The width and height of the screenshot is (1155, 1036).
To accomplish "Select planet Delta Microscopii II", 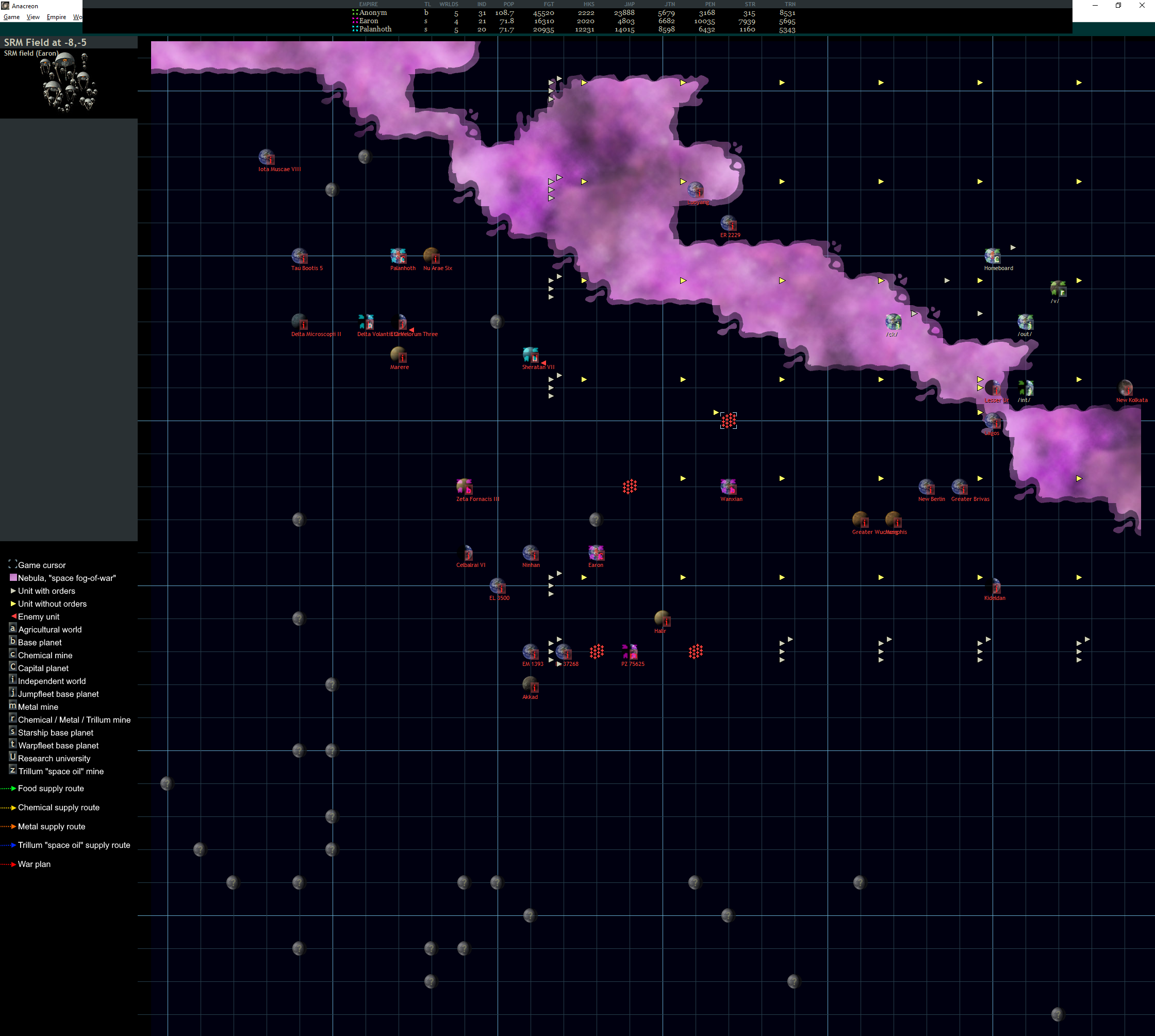I will pyautogui.click(x=300, y=322).
